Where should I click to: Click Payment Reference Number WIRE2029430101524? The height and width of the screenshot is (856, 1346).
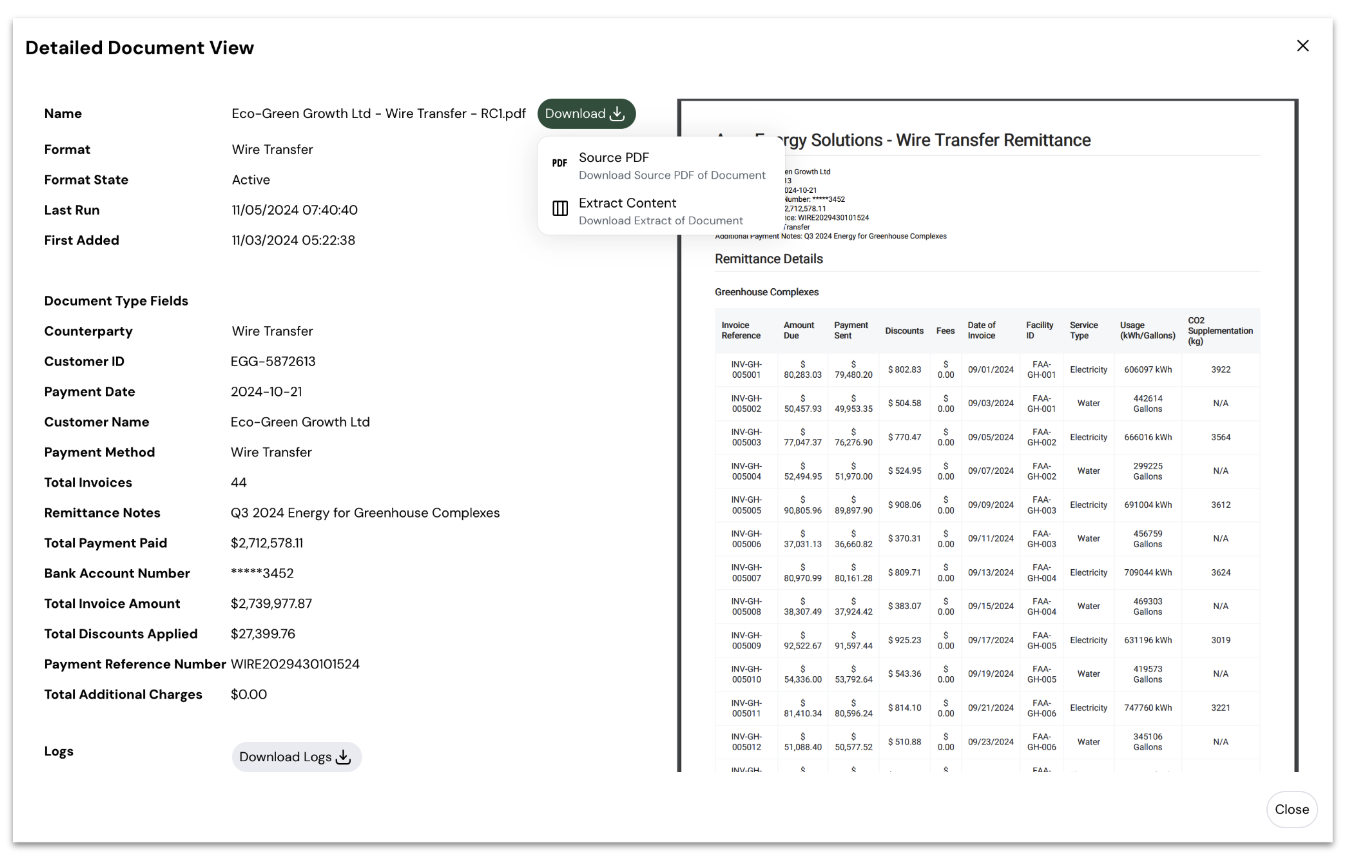(x=295, y=664)
